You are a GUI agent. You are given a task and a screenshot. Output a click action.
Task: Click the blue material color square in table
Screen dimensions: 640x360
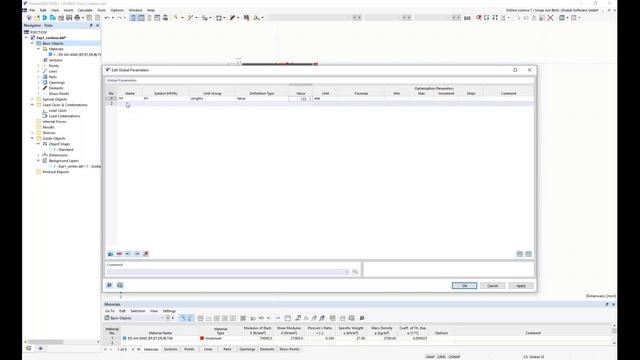tap(124, 338)
